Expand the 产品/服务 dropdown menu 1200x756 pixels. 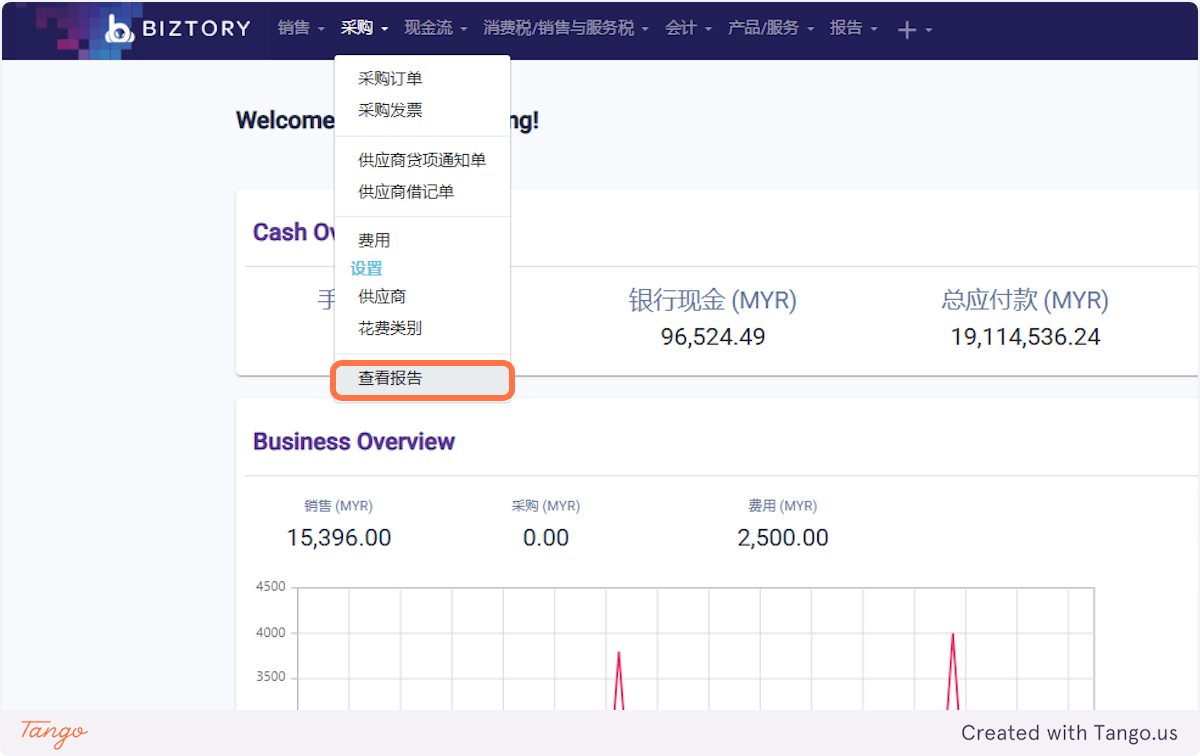pyautogui.click(x=770, y=28)
